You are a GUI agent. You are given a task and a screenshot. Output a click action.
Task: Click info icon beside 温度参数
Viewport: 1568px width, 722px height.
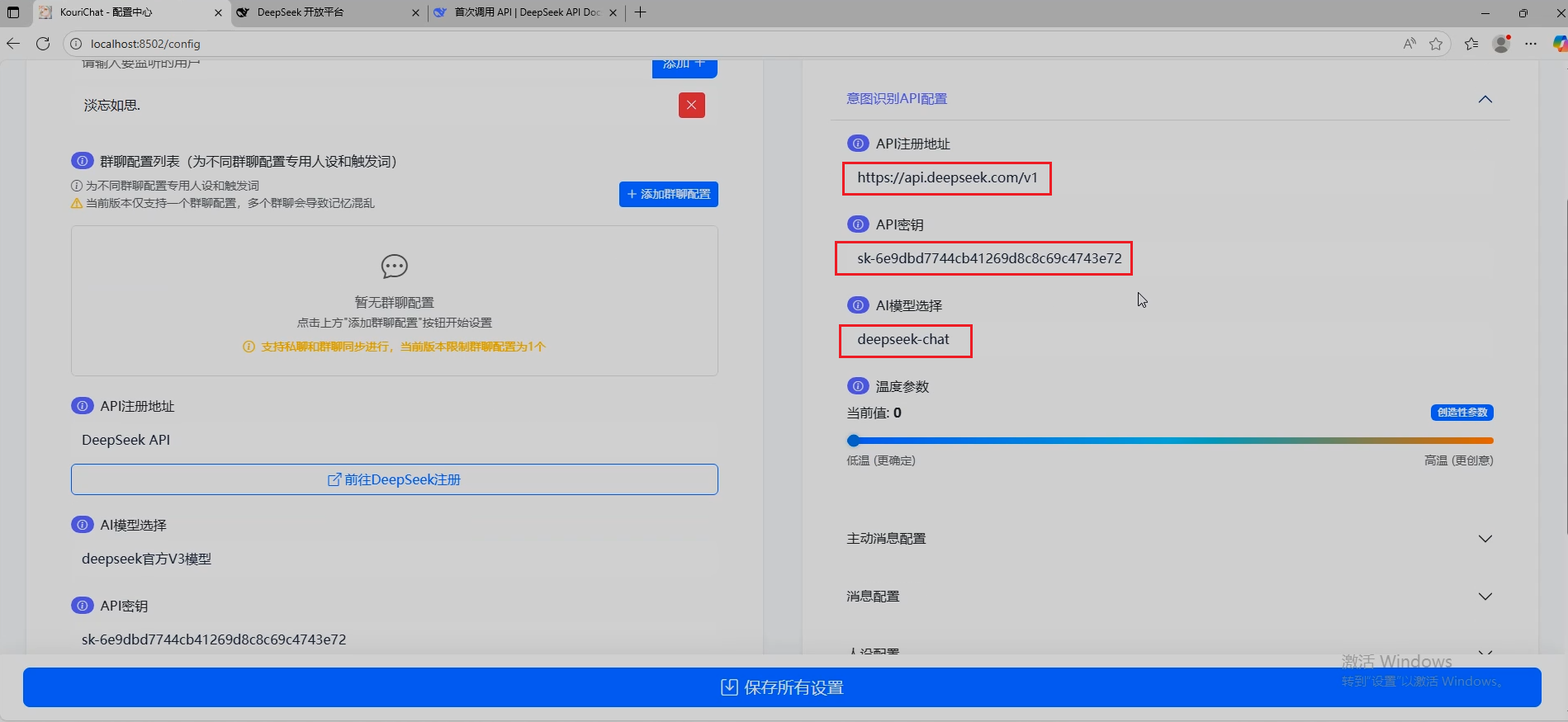[858, 386]
